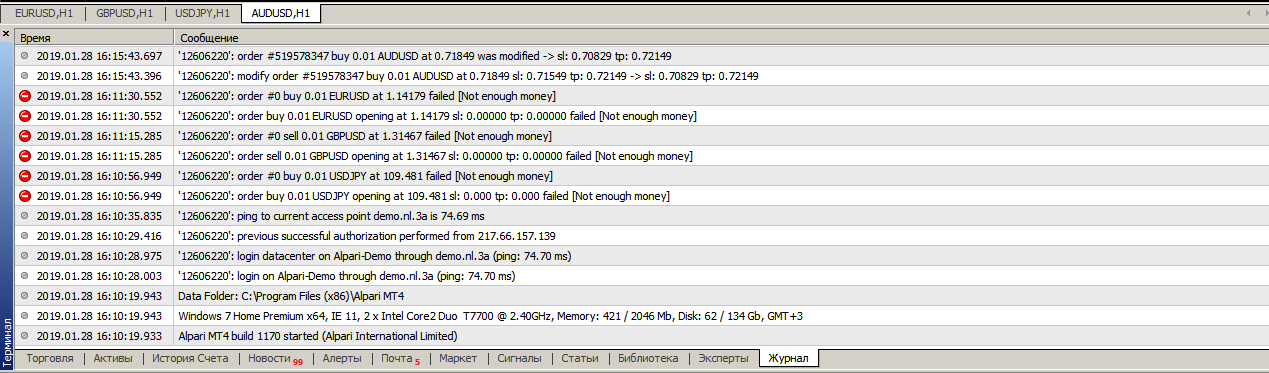Open the Сигналы tab

519,358
